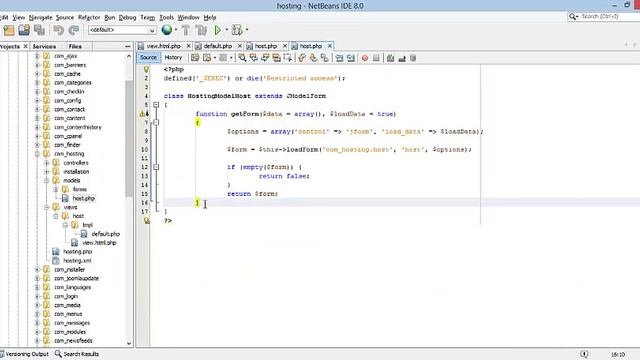The height and width of the screenshot is (360, 640).
Task: Click the Toggle Bookmark icon
Action: [324, 58]
